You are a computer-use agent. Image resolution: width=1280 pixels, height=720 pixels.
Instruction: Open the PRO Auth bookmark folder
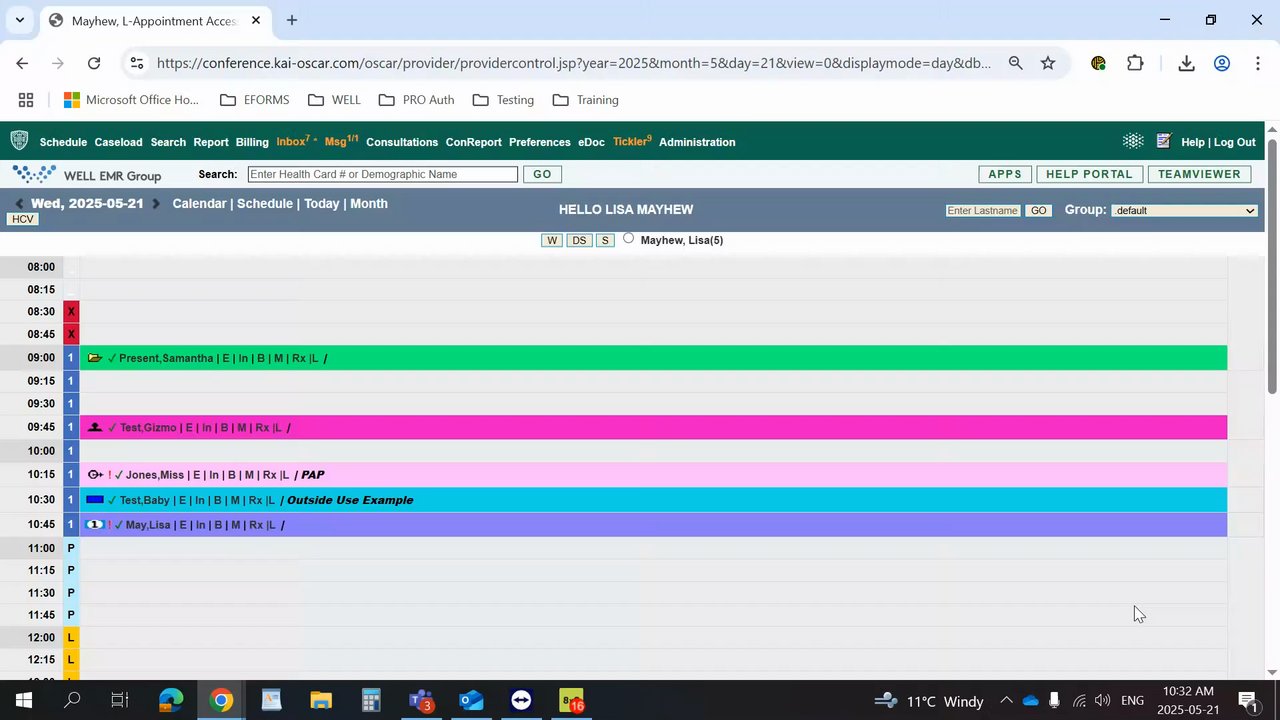pos(417,100)
